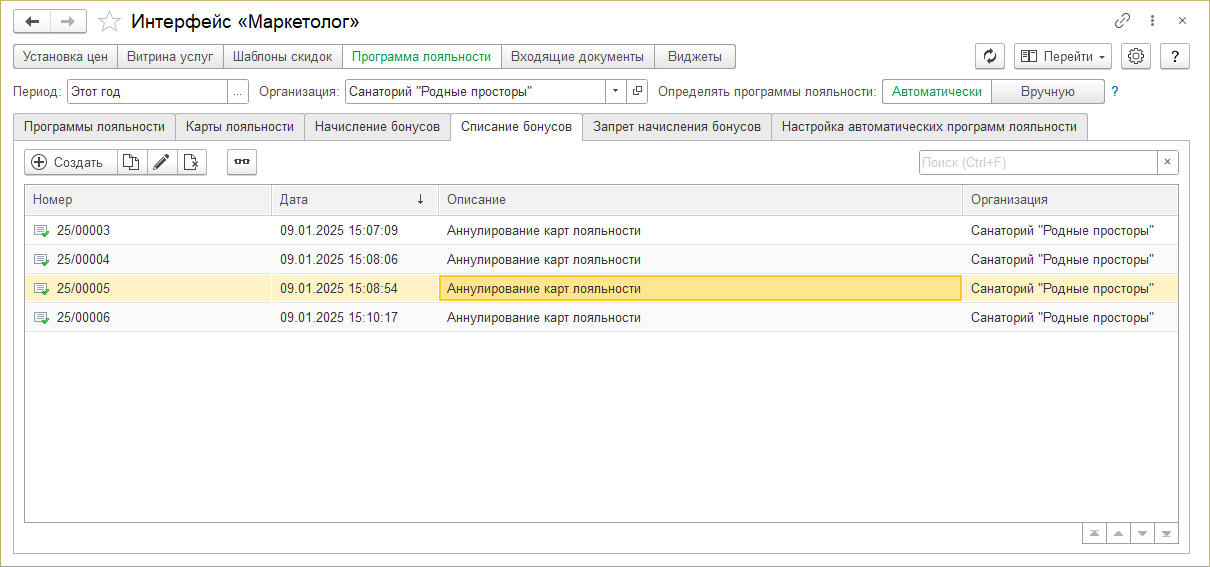The height and width of the screenshot is (567, 1210).
Task: Open the Перейти dropdown menu
Action: [x=1062, y=57]
